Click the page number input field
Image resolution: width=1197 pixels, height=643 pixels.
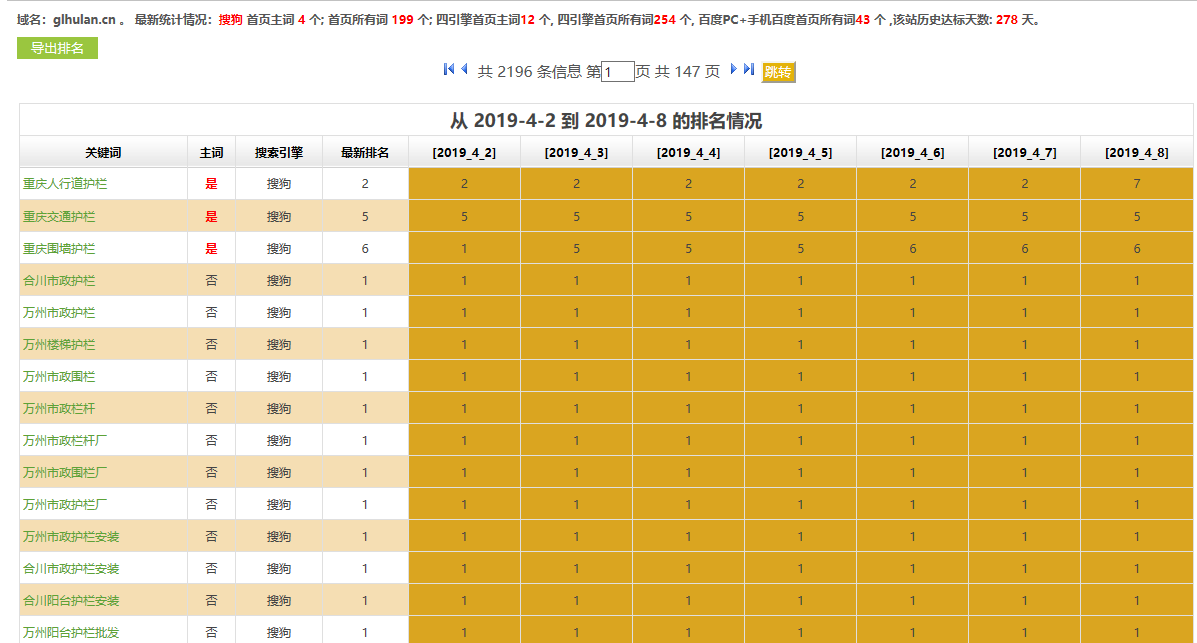[x=618, y=71]
